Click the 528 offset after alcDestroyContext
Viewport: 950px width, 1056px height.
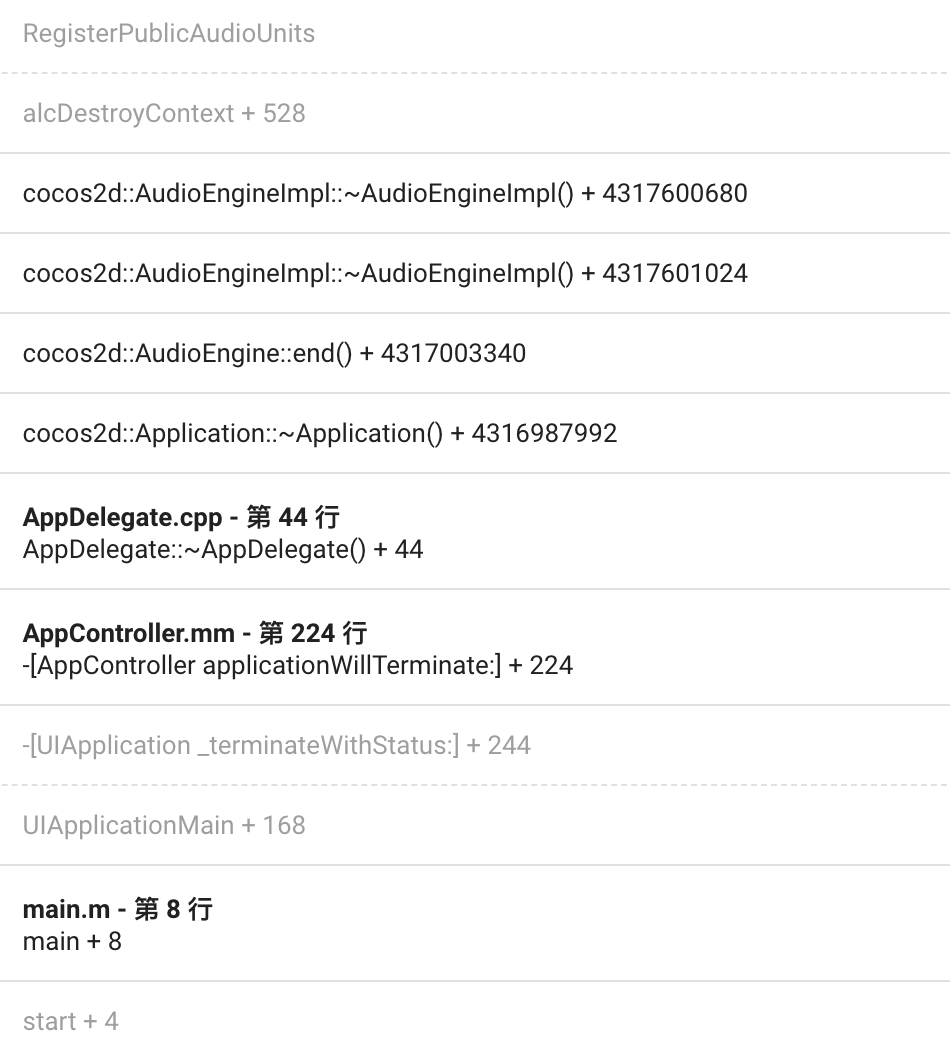tap(284, 113)
